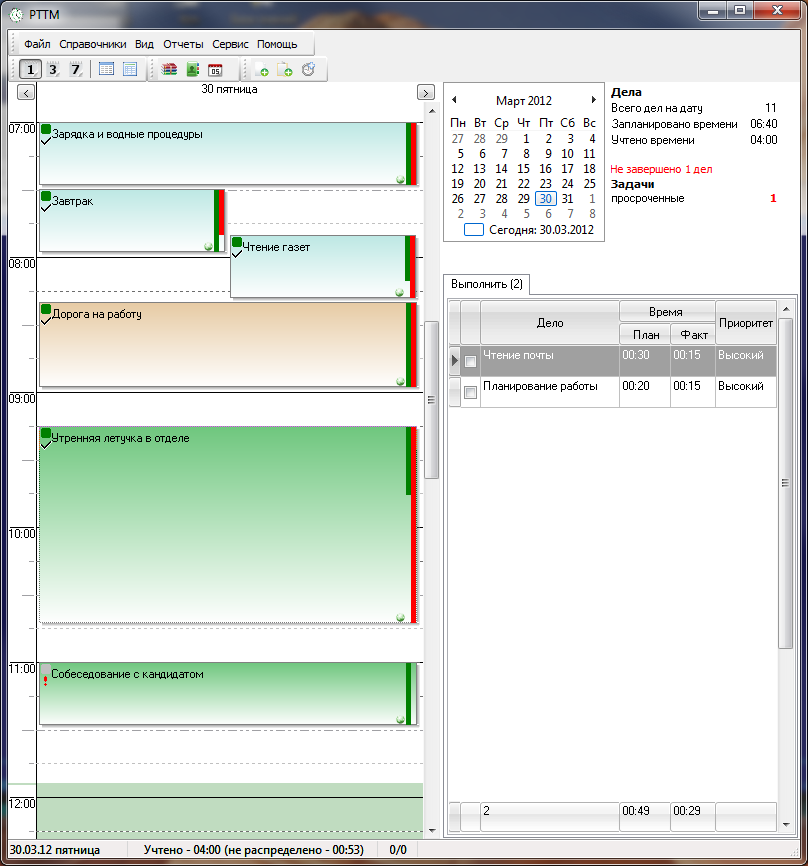Click the new document with plus icon

pyautogui.click(x=262, y=69)
